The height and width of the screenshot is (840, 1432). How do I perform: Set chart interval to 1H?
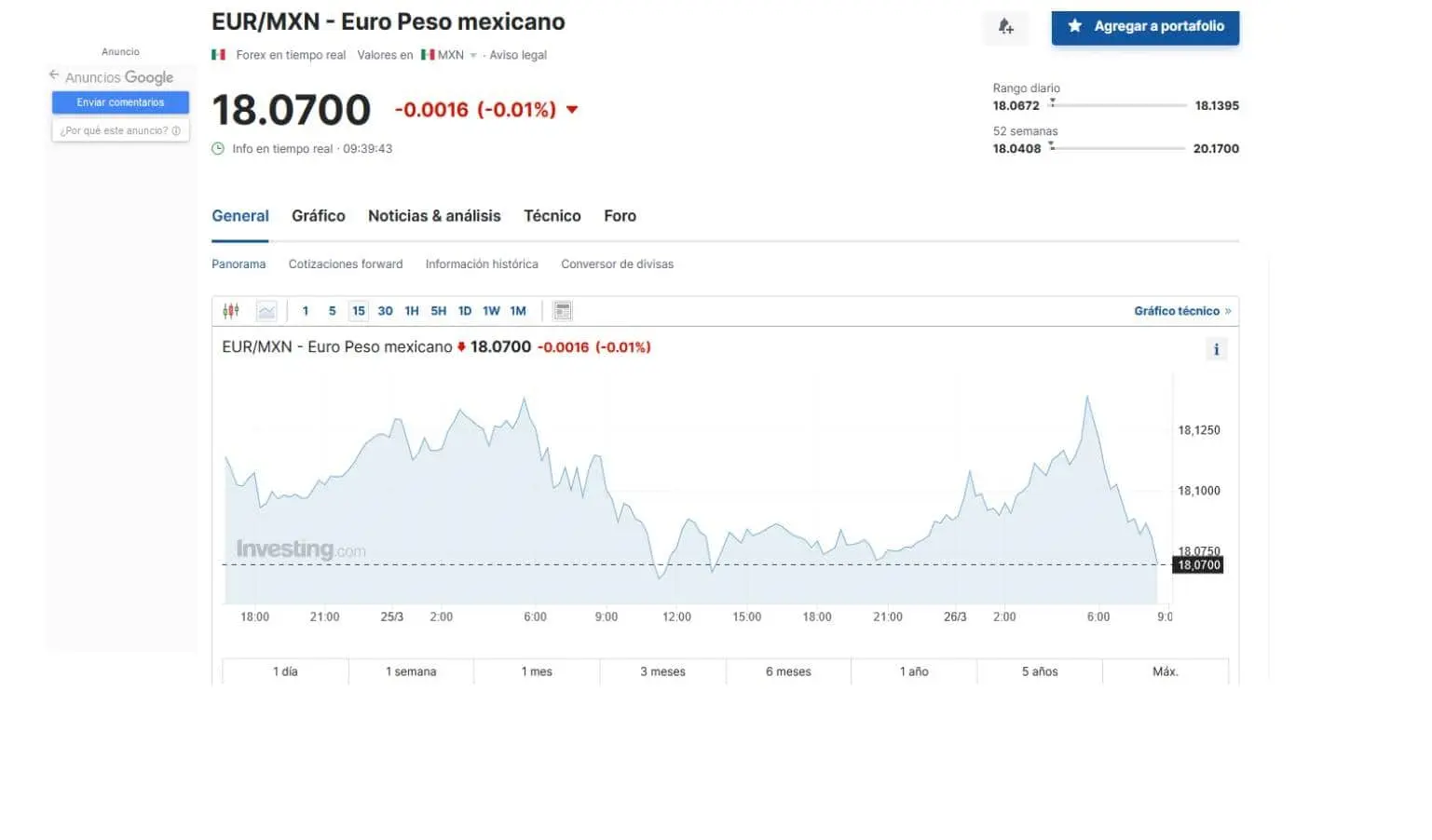pyautogui.click(x=412, y=311)
